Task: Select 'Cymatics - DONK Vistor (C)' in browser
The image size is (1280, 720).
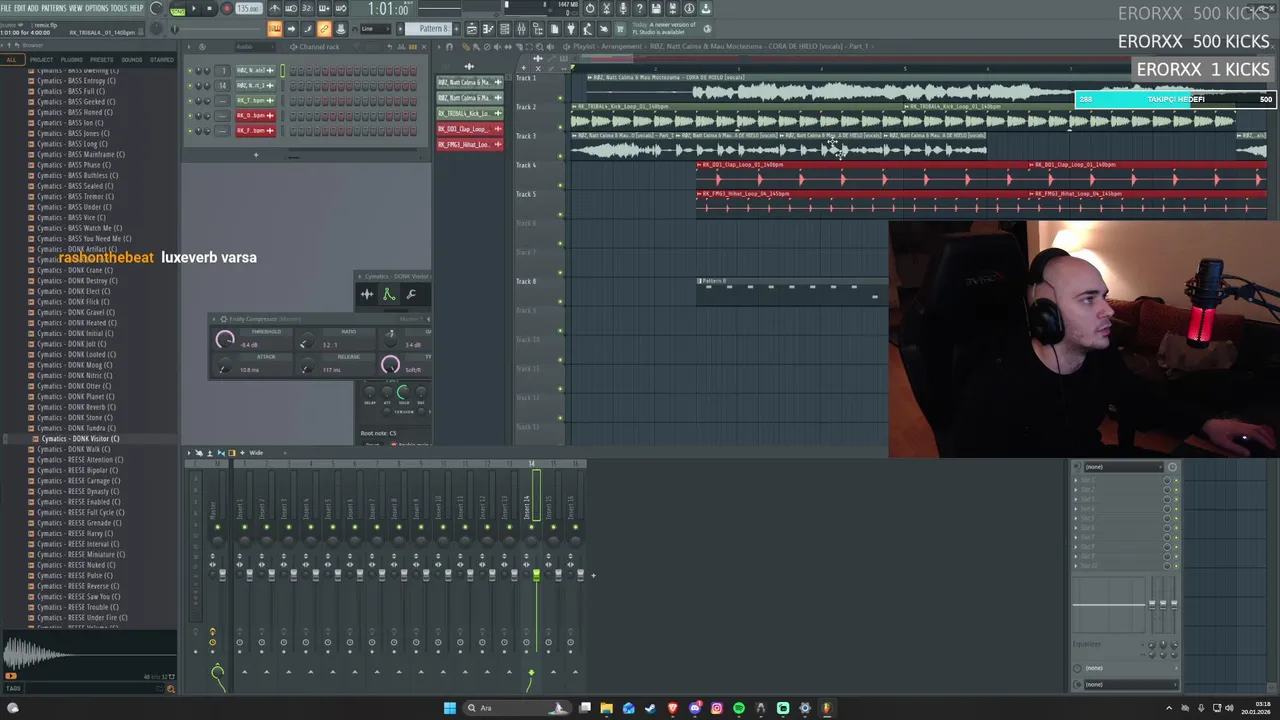Action: tap(80, 439)
